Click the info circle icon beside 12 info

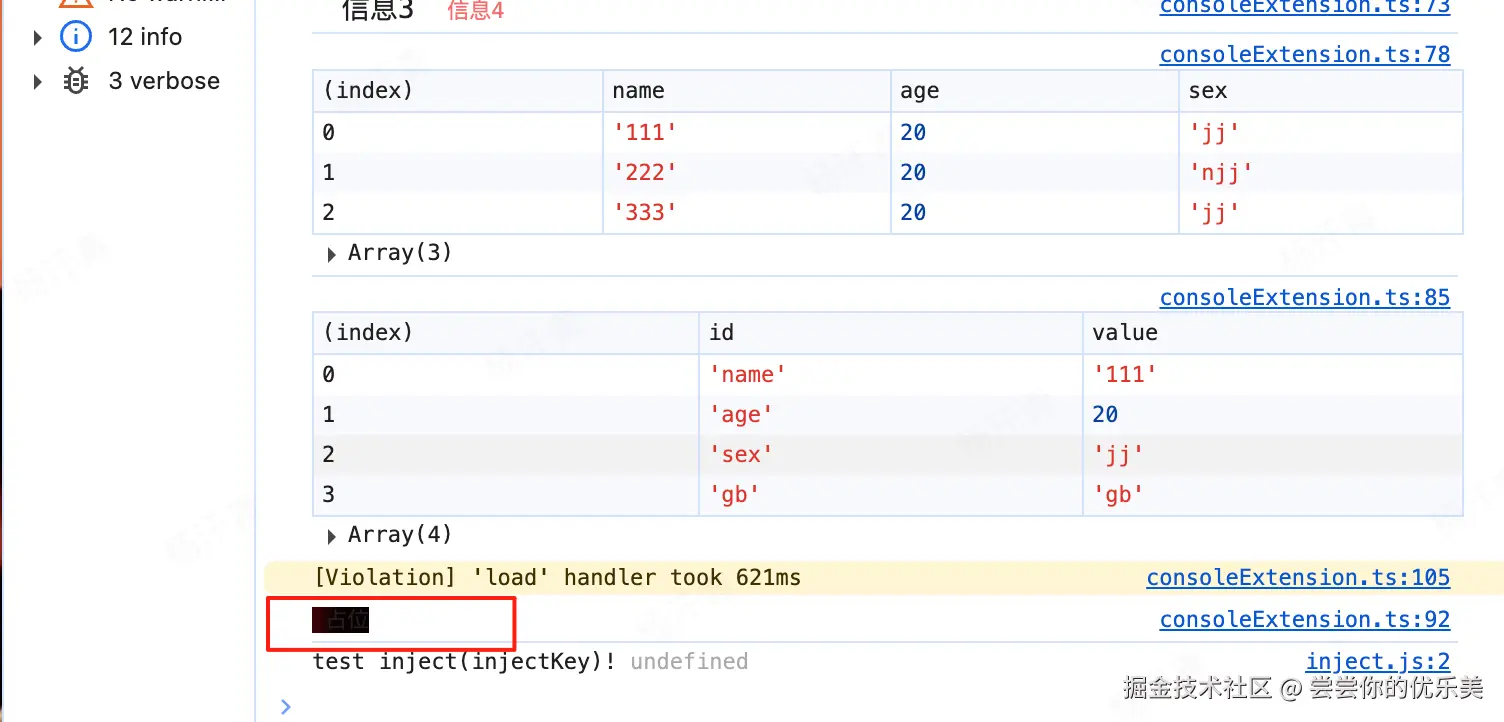coord(76,38)
